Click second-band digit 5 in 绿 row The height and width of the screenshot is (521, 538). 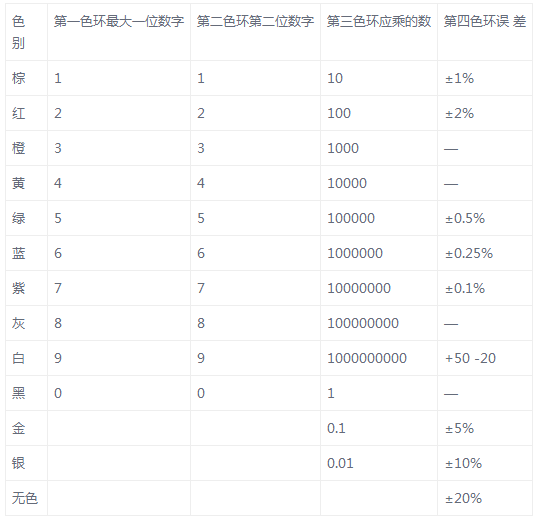(201, 219)
